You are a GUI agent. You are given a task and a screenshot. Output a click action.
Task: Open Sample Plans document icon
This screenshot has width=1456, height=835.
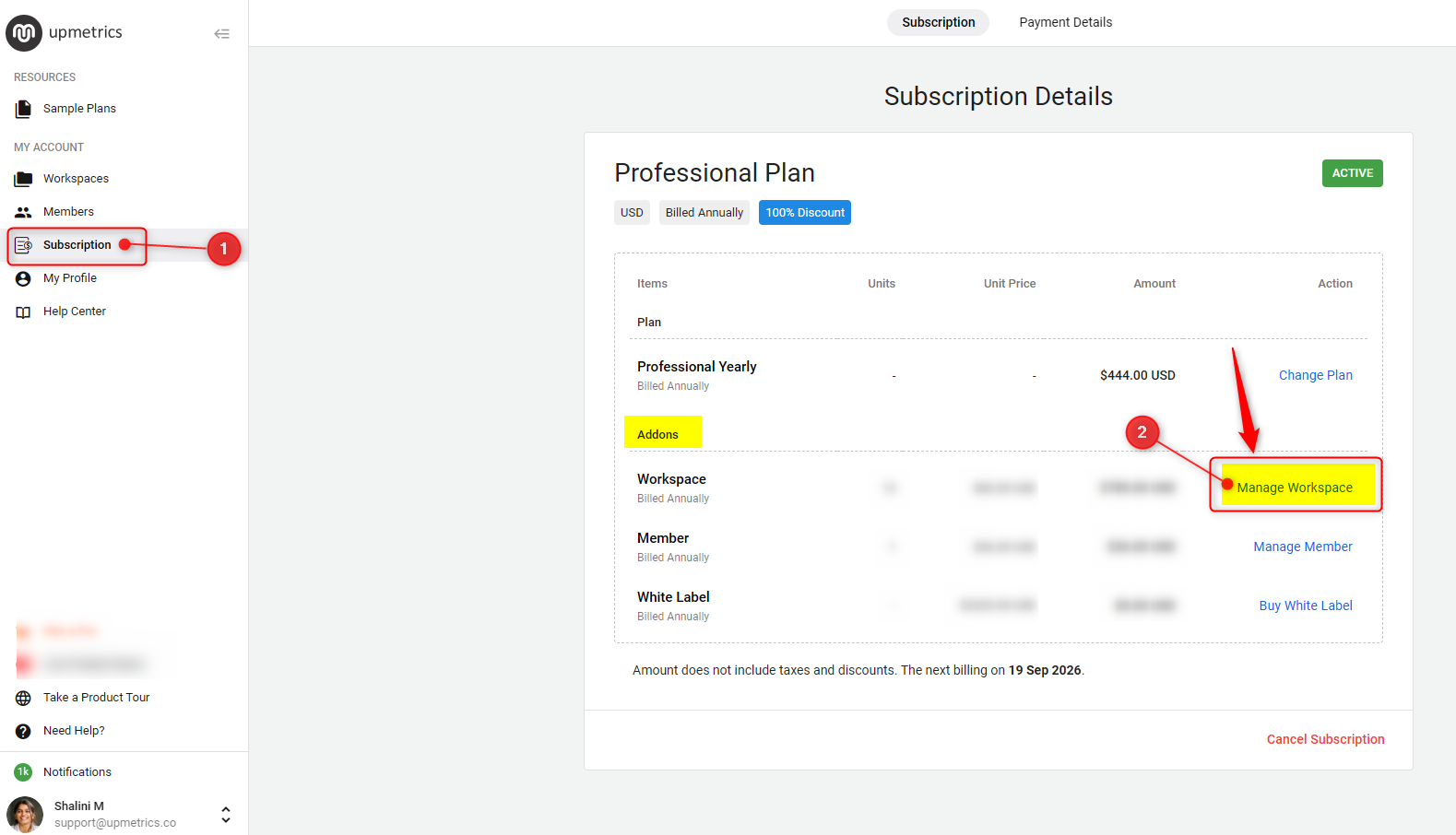click(x=23, y=109)
